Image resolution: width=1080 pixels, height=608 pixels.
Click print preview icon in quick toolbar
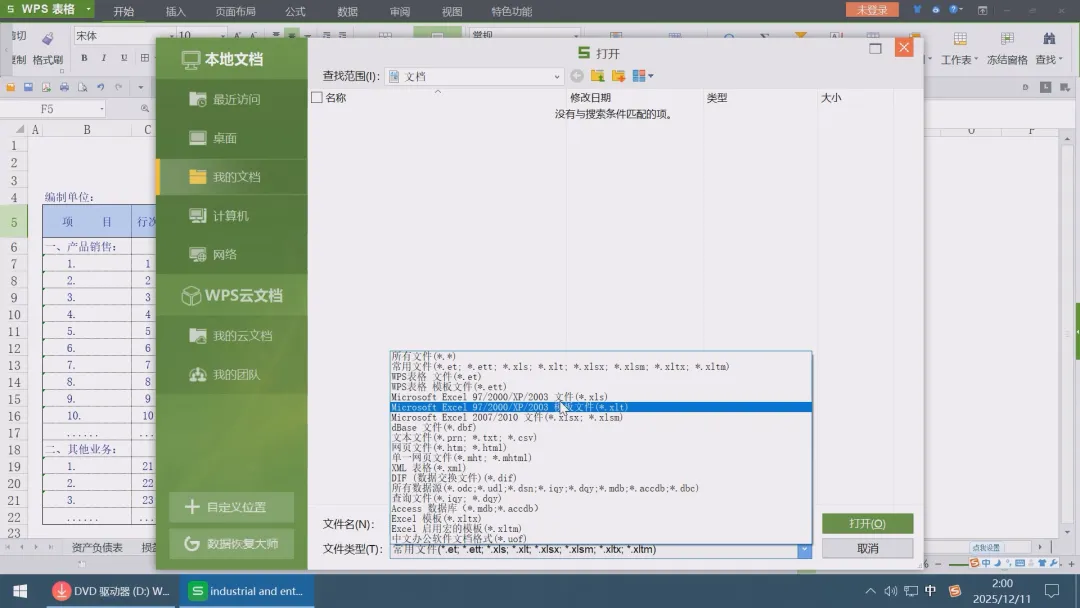82,87
